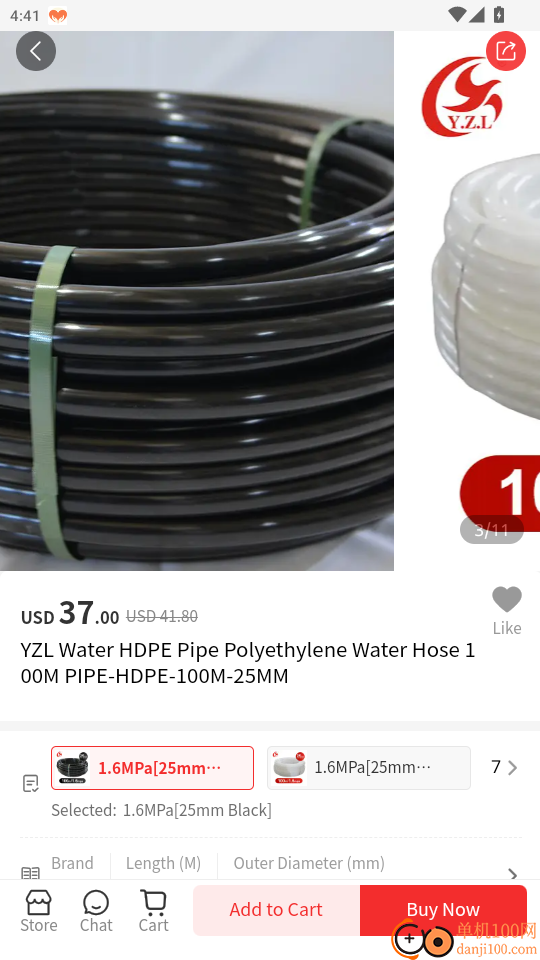540x960 pixels.
Task: Click the specifications table icon
Action: pyautogui.click(x=31, y=872)
